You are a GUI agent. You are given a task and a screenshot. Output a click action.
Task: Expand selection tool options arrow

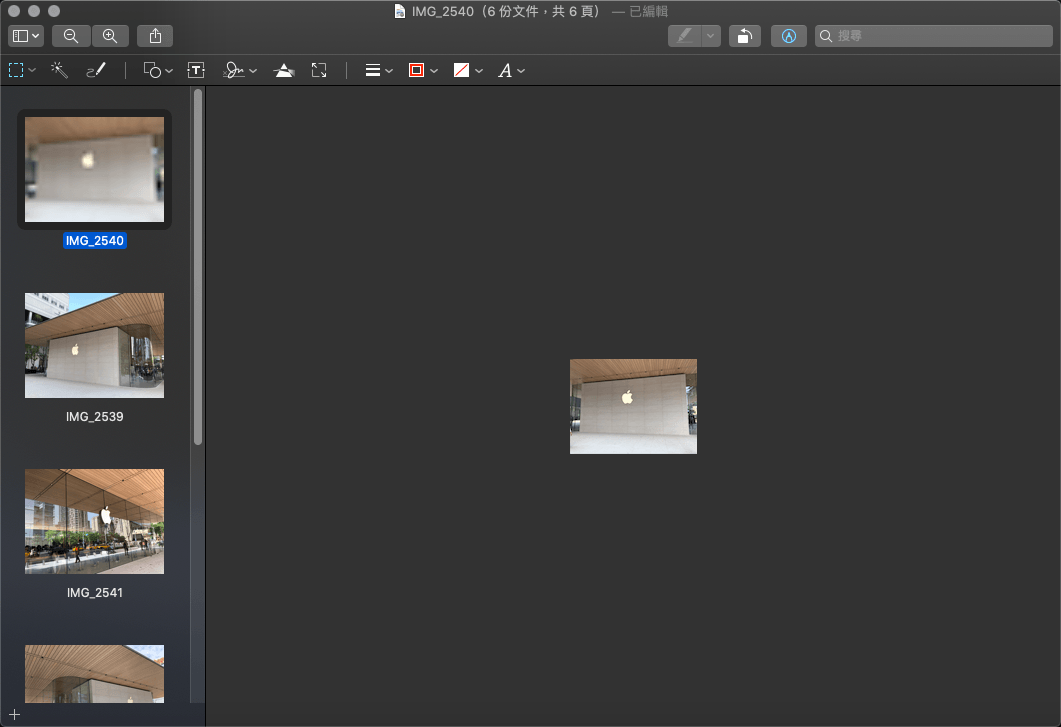point(32,70)
